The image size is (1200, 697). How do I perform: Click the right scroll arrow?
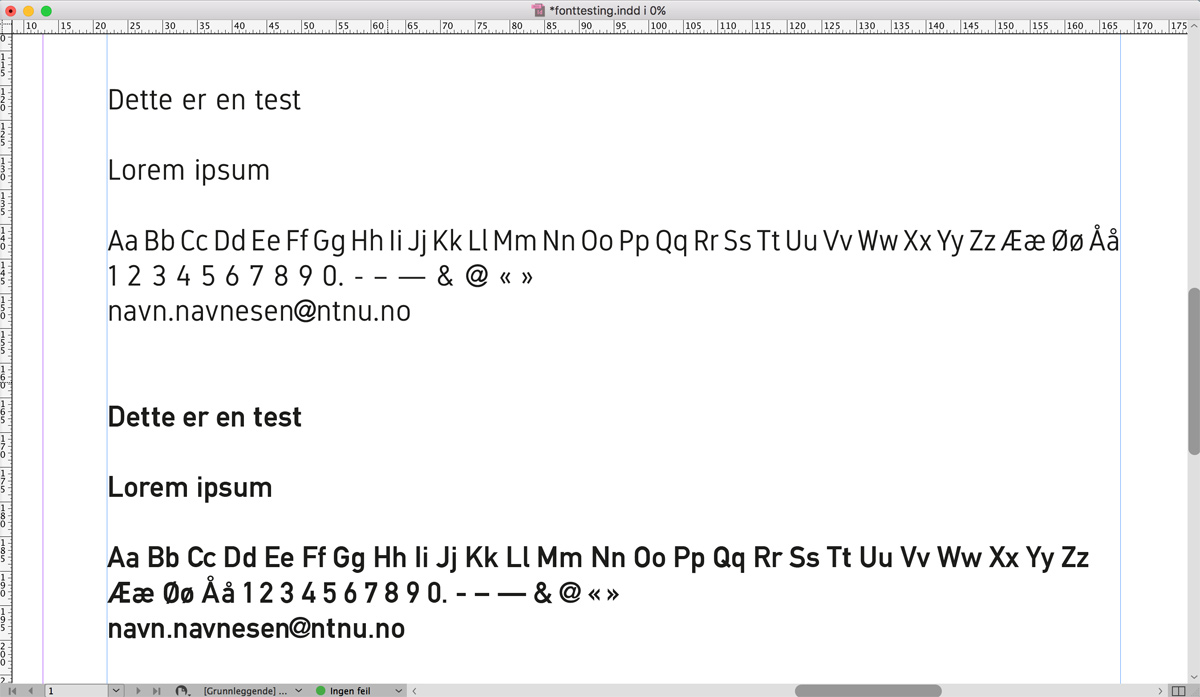point(1159,691)
